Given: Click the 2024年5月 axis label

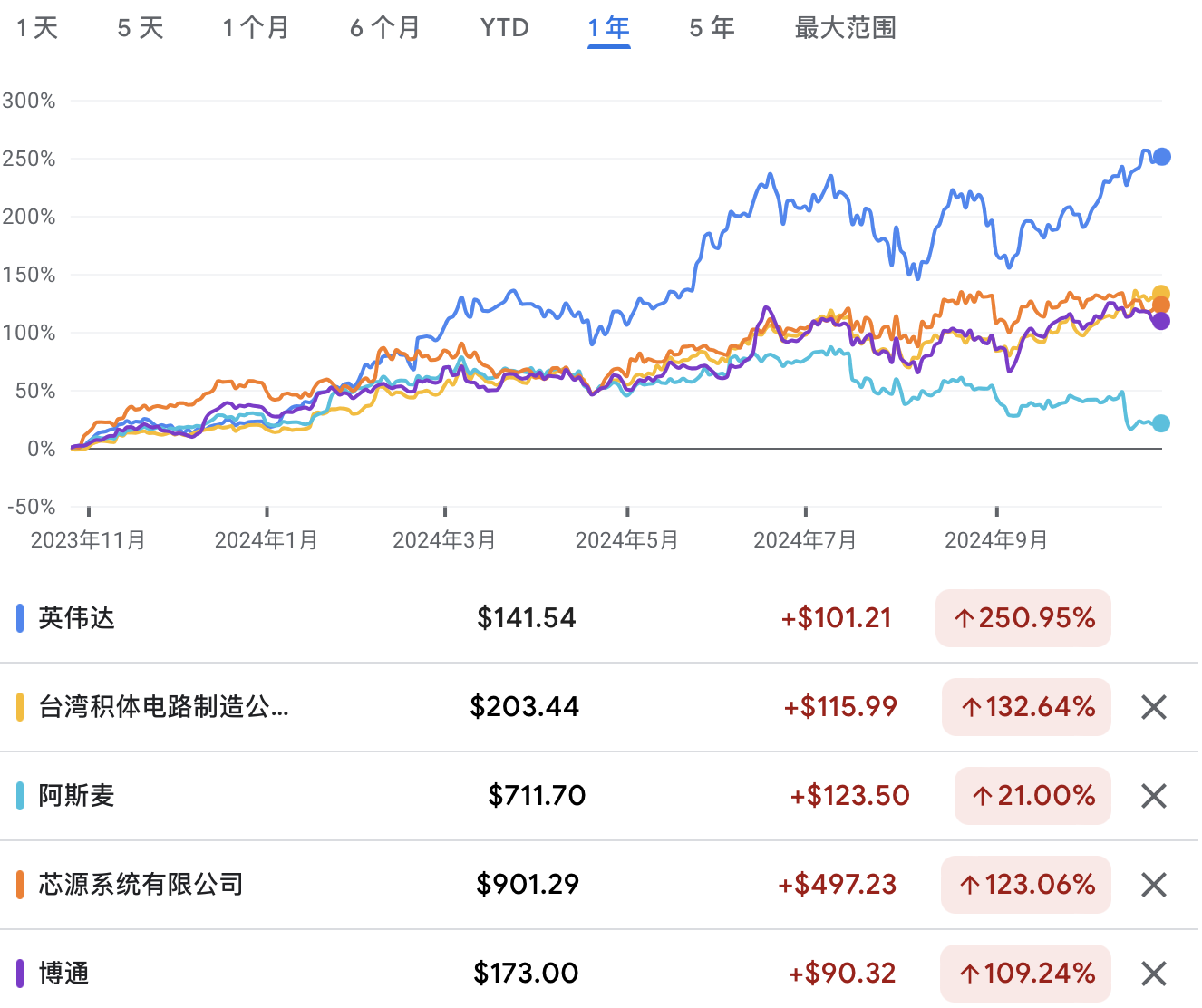Looking at the screenshot, I should pyautogui.click(x=627, y=540).
